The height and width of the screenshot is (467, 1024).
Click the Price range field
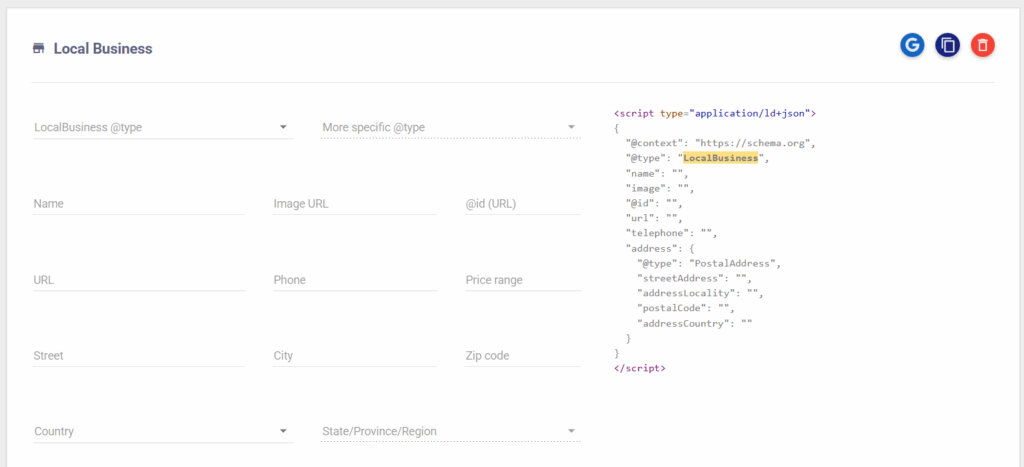(x=523, y=280)
